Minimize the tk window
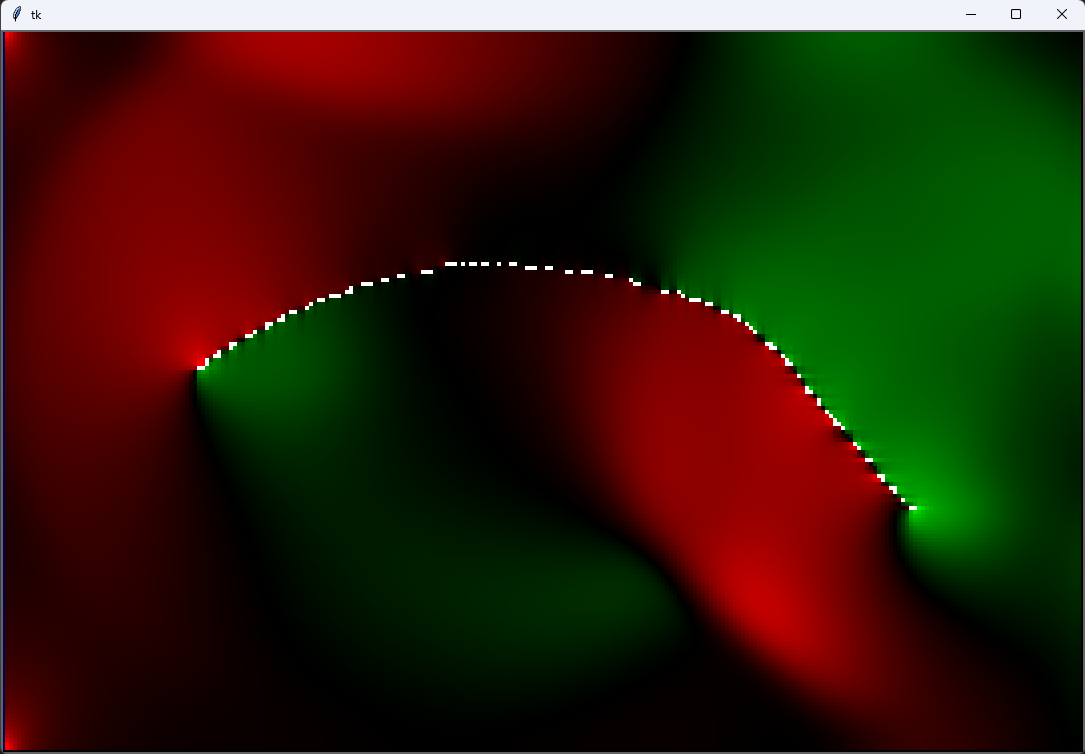This screenshot has height=754, width=1085. [971, 15]
